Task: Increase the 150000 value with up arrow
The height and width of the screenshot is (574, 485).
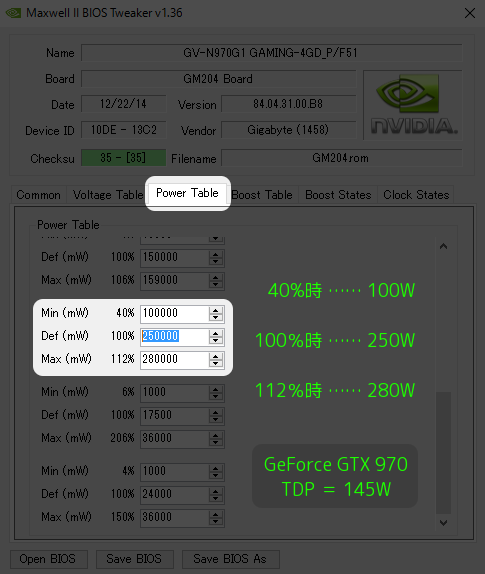Action: 216,254
